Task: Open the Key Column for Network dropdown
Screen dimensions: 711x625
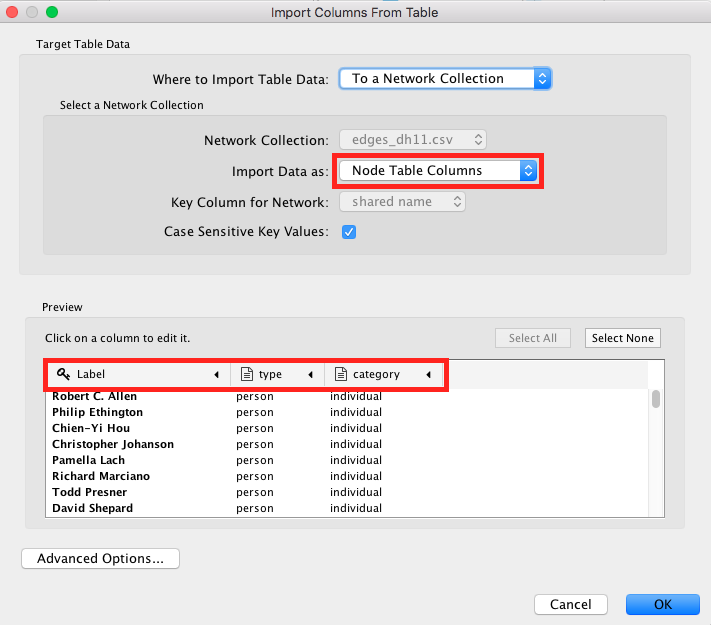Action: [x=402, y=202]
